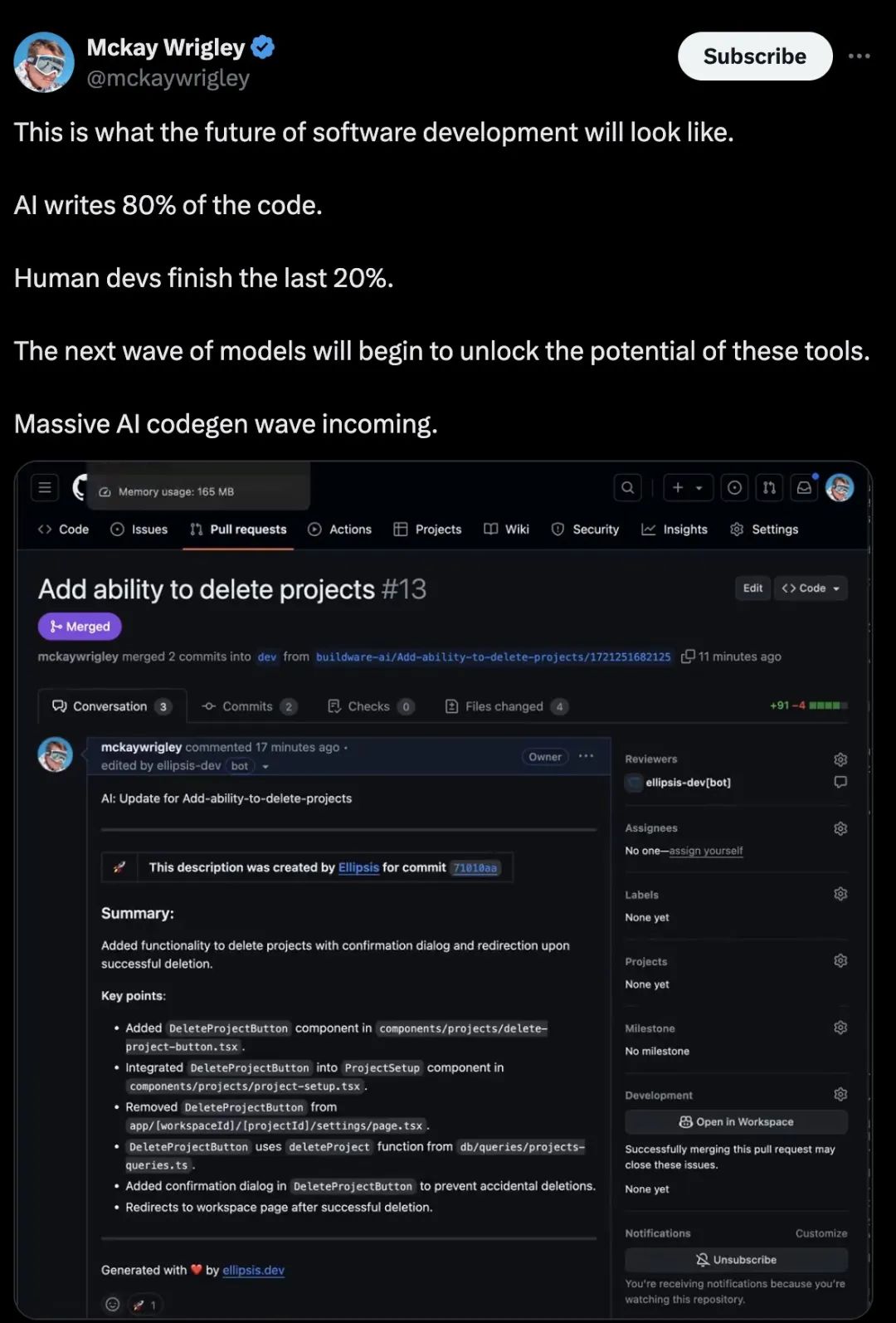Click Unsubscribe from notifications
This screenshot has height=1323, width=896.
tap(736, 1259)
